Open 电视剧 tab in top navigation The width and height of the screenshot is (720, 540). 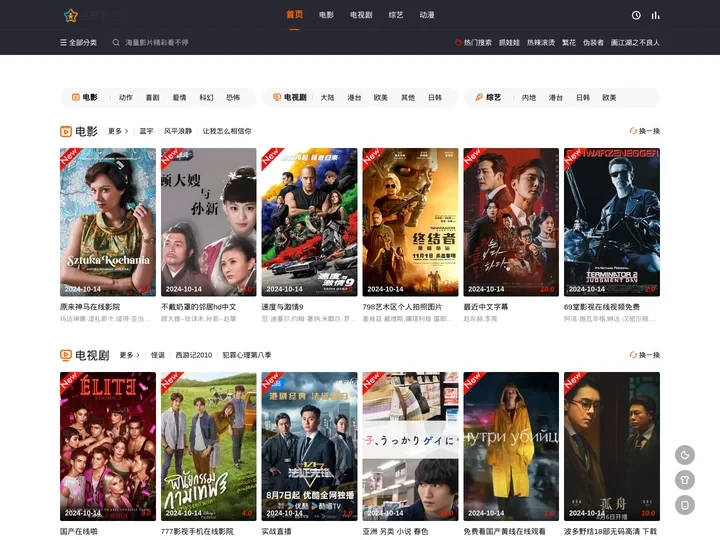tap(361, 15)
